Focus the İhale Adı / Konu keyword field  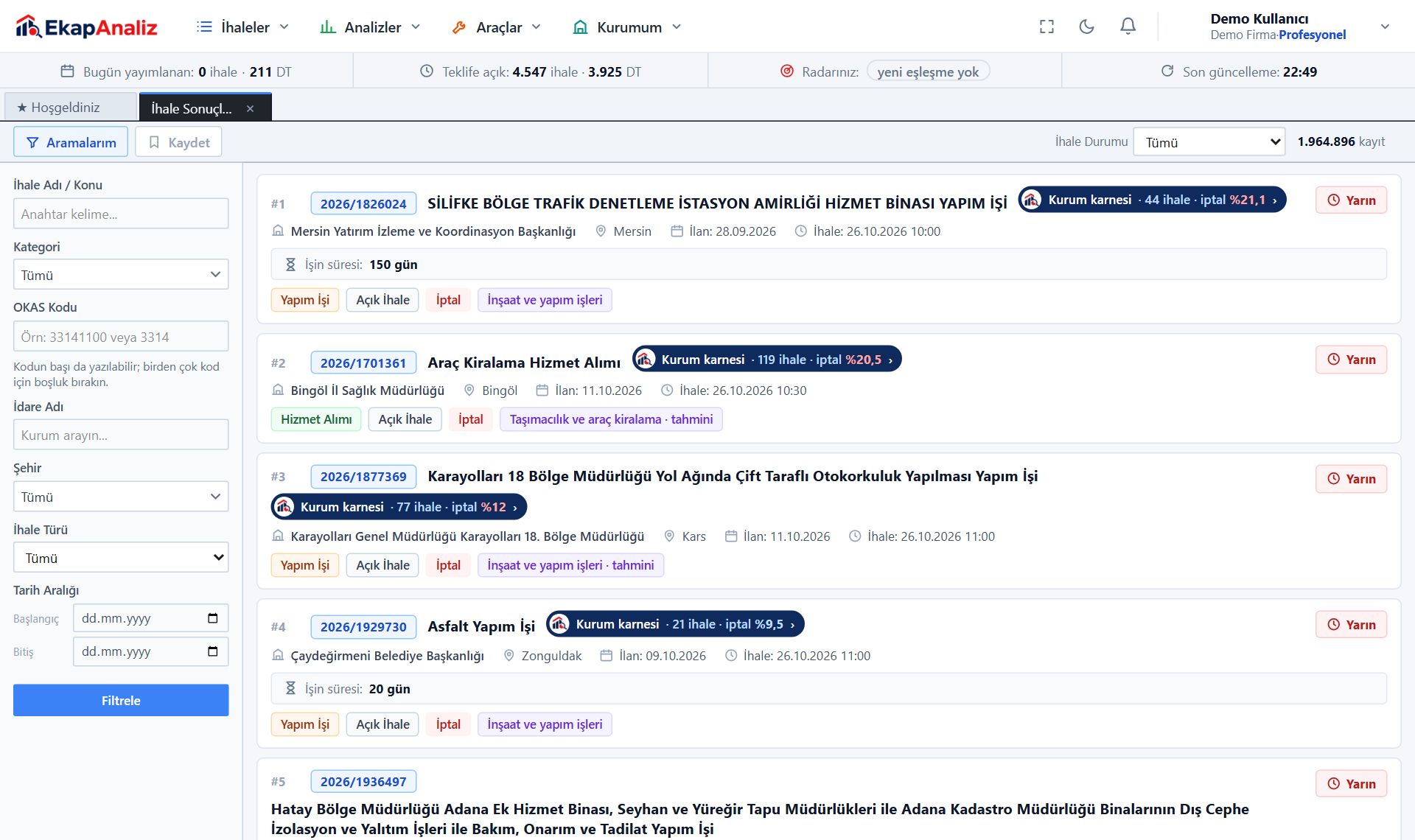121,214
